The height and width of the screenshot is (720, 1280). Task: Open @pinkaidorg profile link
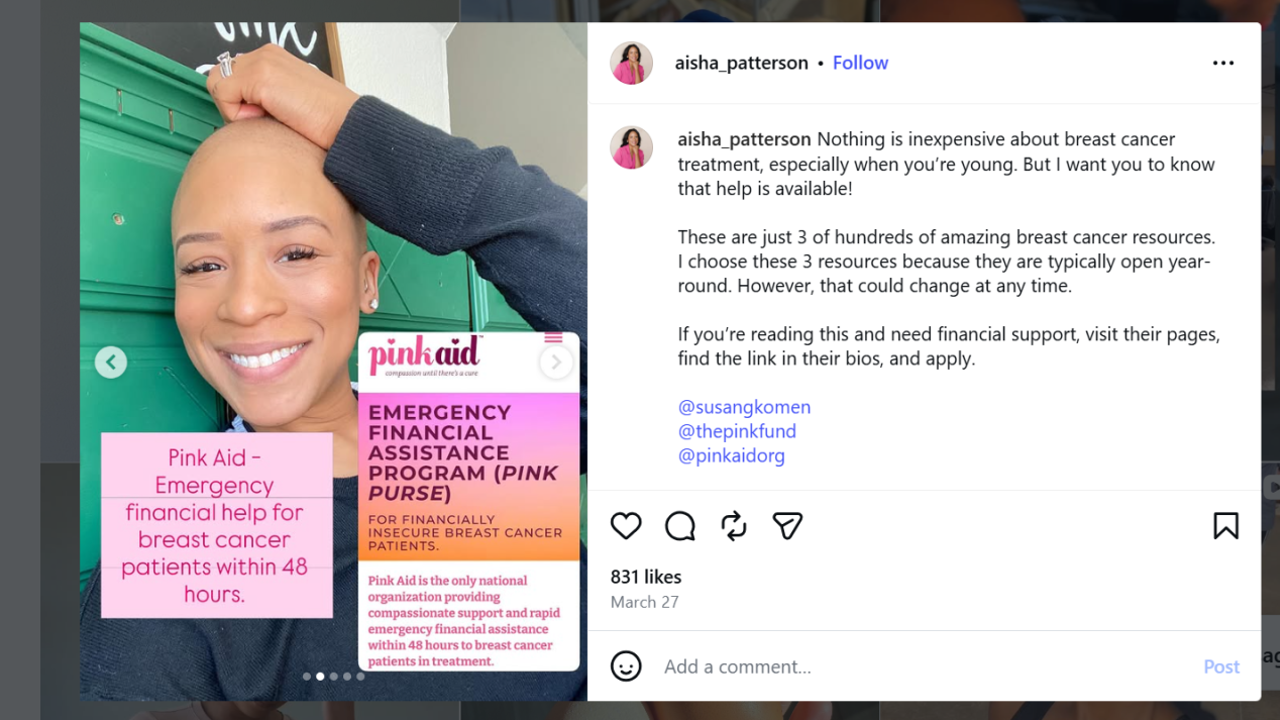731,455
